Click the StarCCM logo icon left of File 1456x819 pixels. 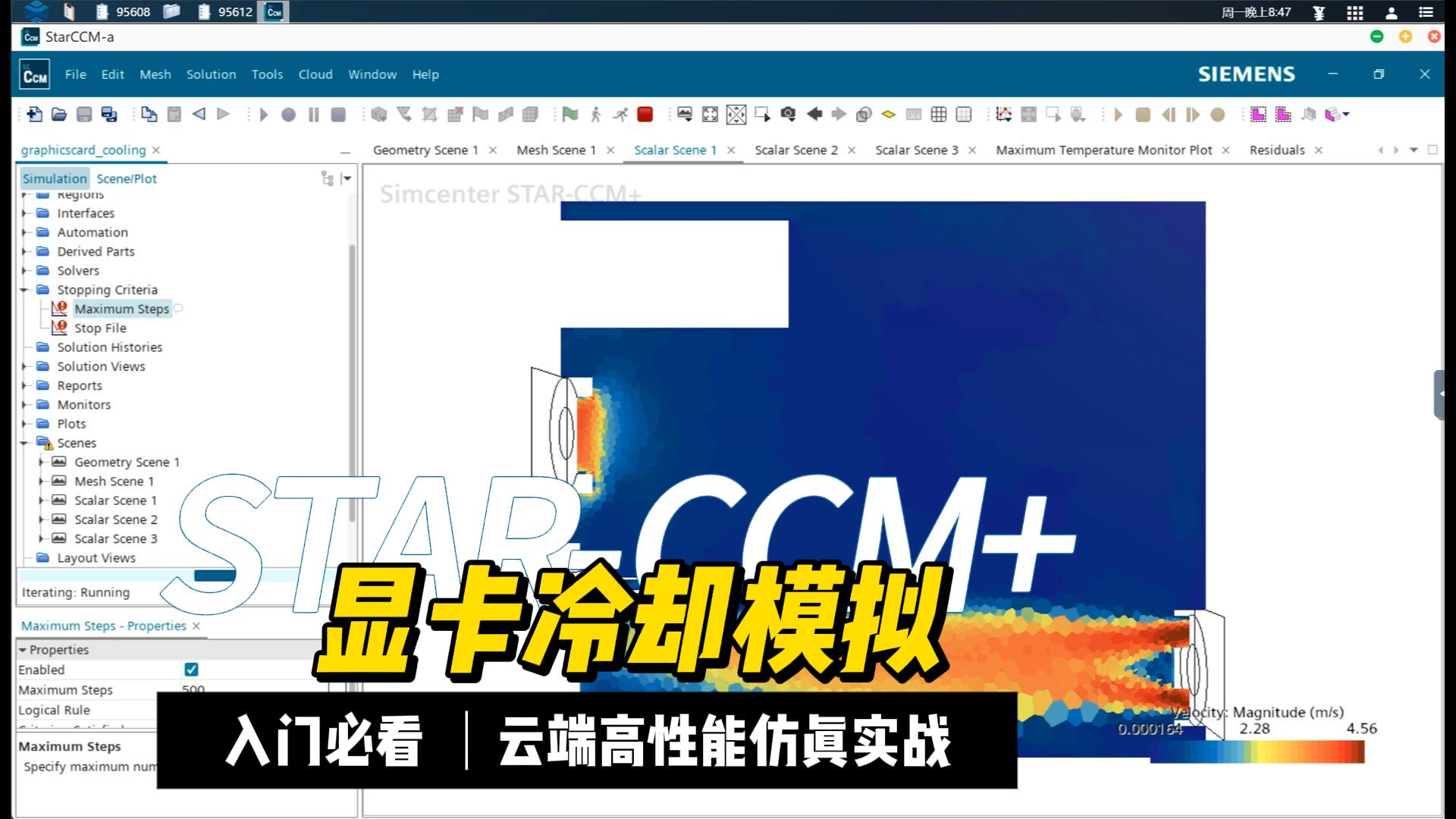coord(34,74)
